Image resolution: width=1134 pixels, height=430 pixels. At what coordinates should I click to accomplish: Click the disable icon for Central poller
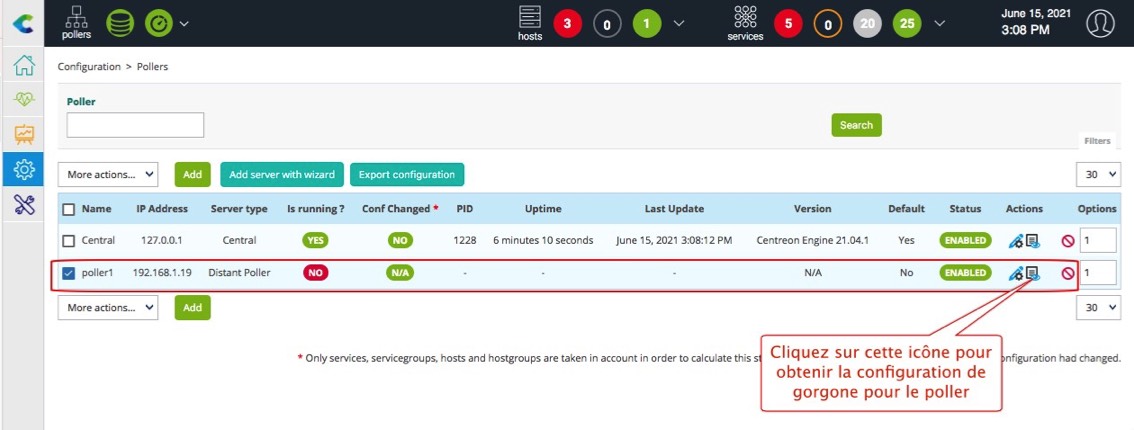(x=1067, y=241)
